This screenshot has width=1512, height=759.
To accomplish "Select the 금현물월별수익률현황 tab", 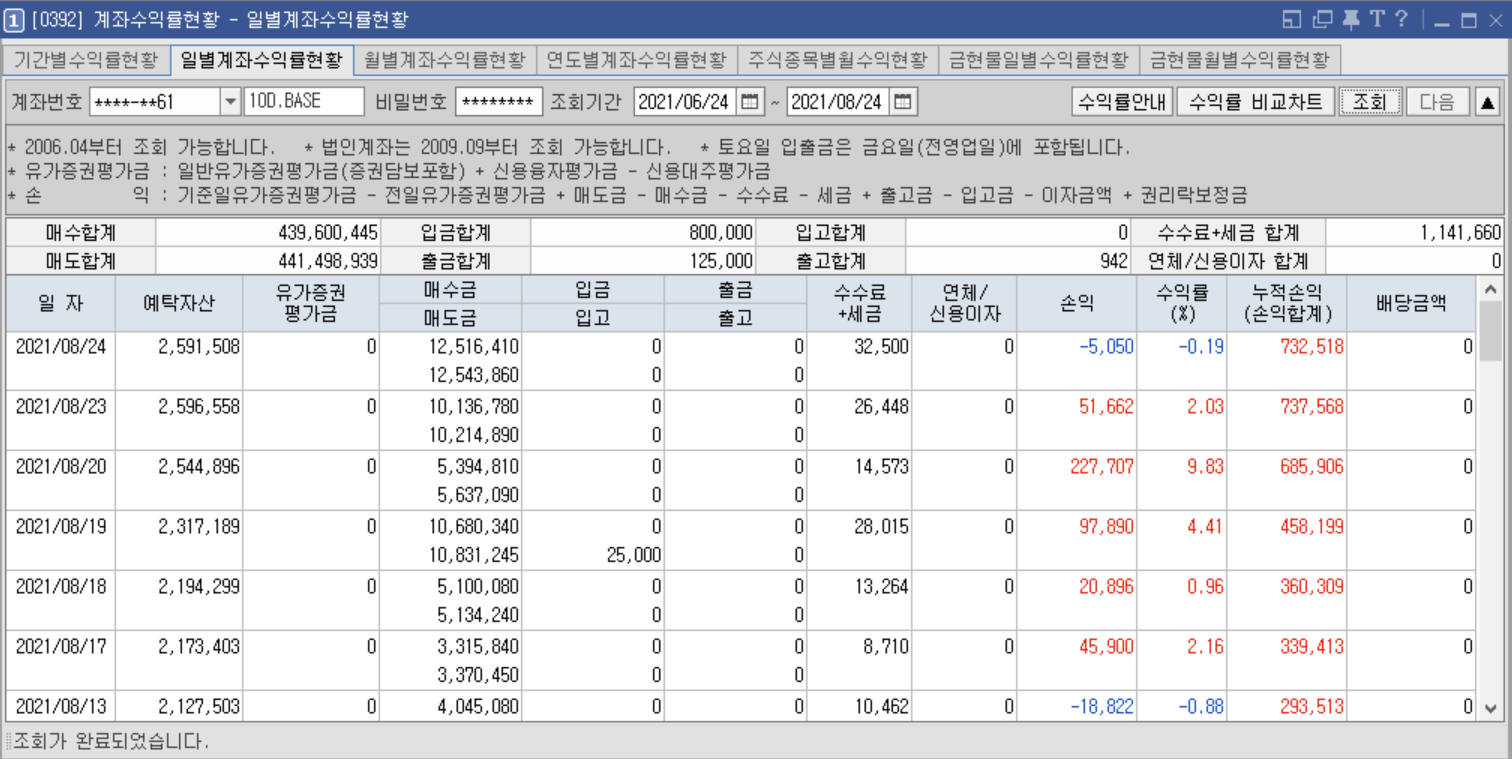I will 1240,60.
